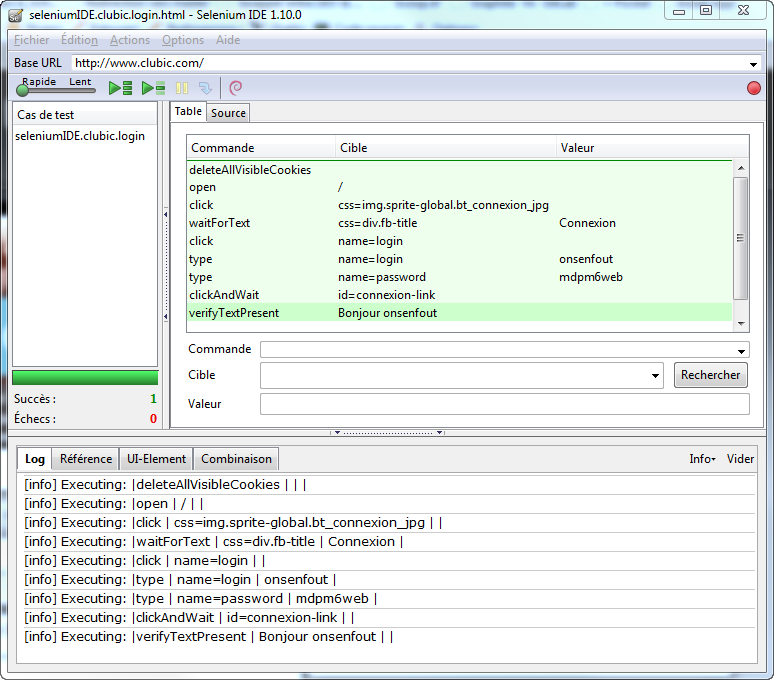Click the Rechercher button
774x680 pixels.
(710, 375)
